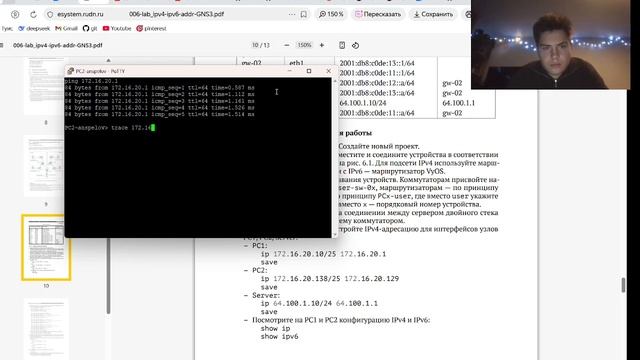This screenshot has height=360, width=640.
Task: Select page 11 thumbnail in sidebar
Action: (x=46, y=329)
